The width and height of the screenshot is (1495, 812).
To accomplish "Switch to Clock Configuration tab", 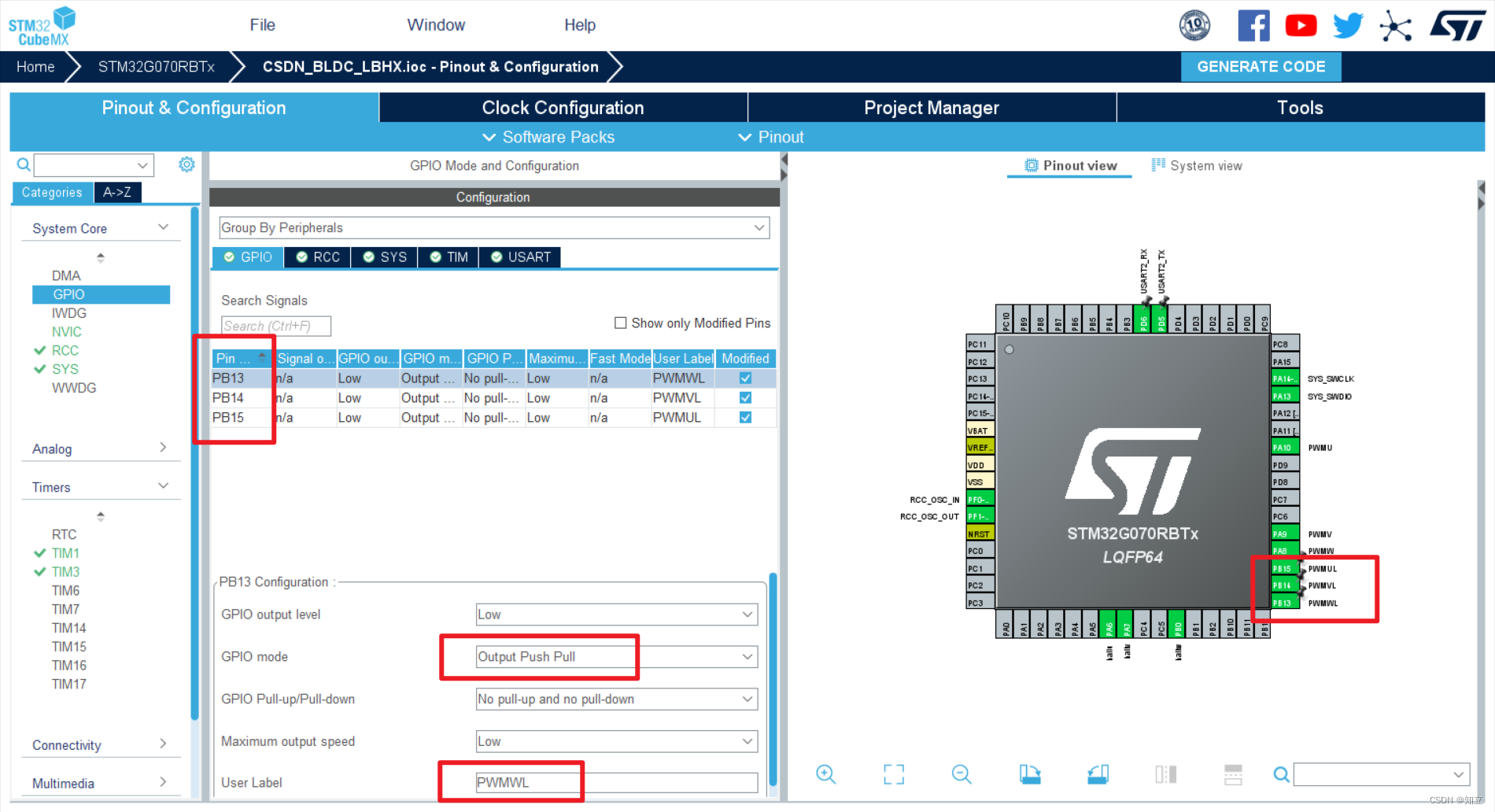I will tap(563, 108).
